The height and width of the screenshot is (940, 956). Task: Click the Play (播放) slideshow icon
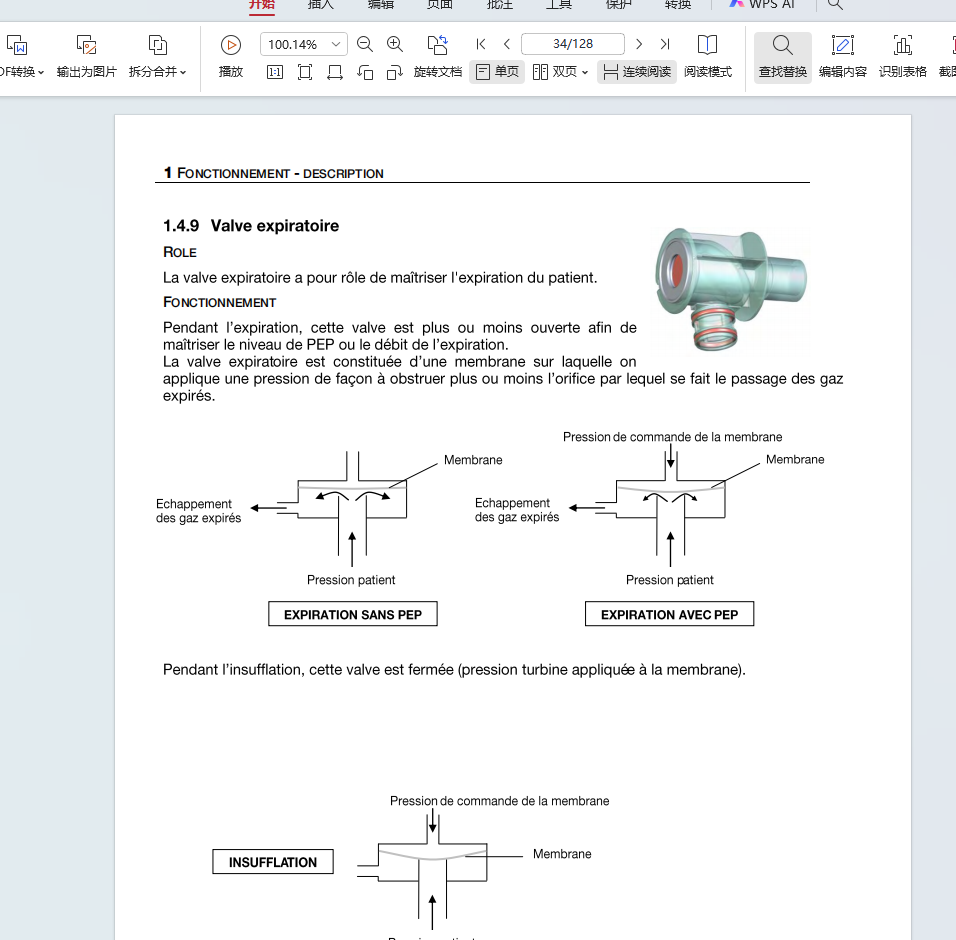tap(231, 45)
